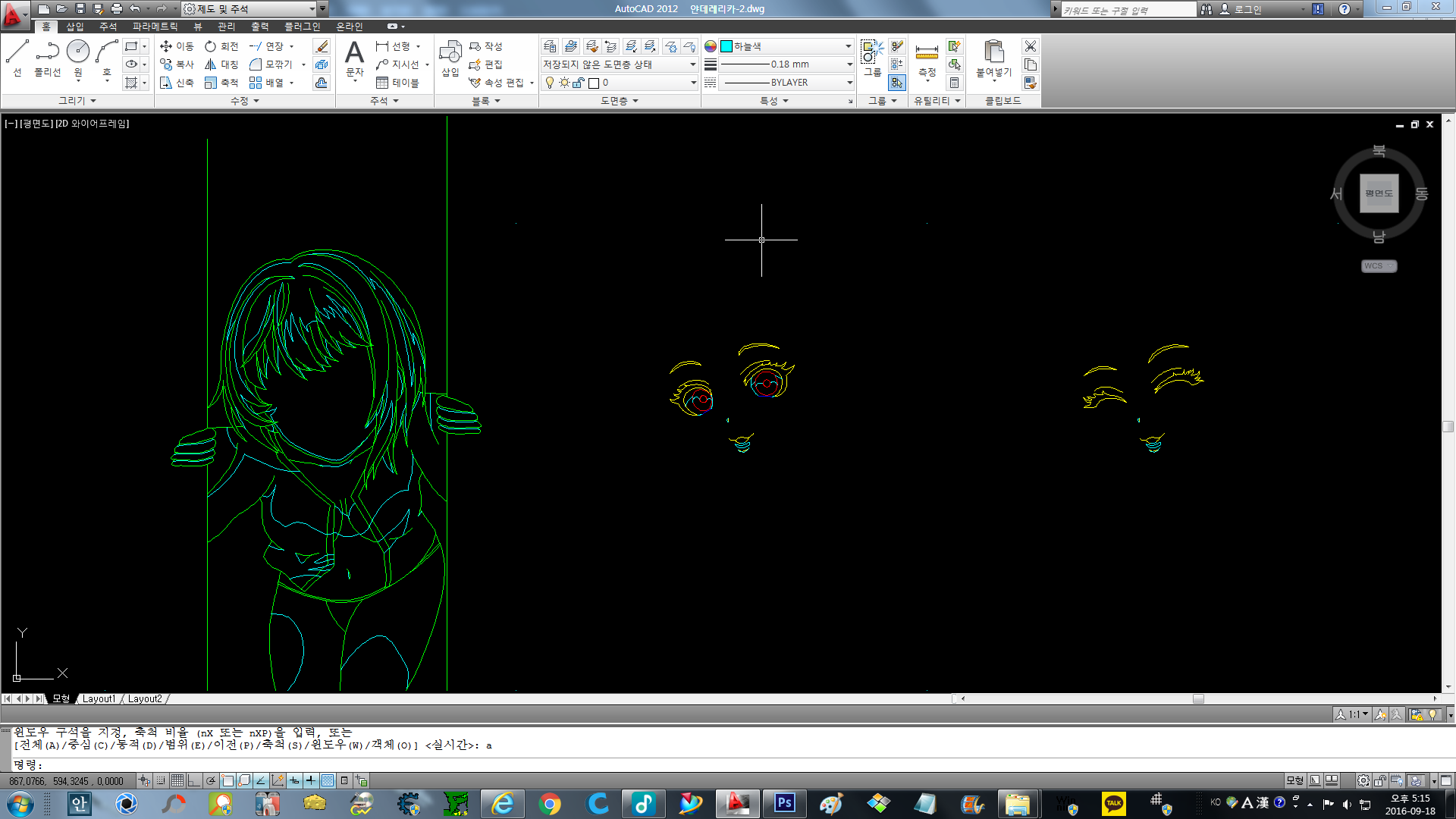
Task: Select the Line (선) drawing tool
Action: tap(17, 58)
